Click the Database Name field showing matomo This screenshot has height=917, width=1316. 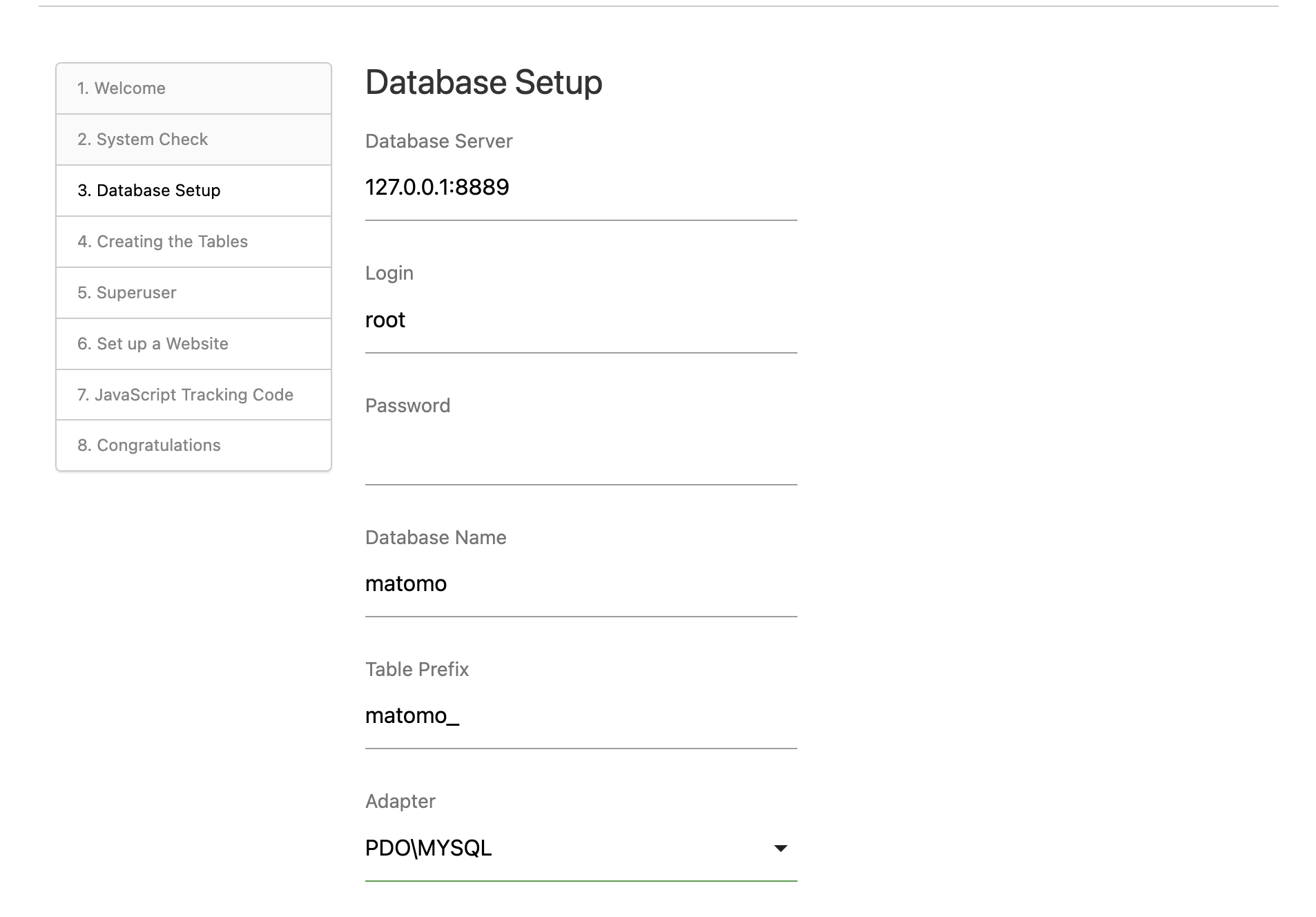click(580, 583)
